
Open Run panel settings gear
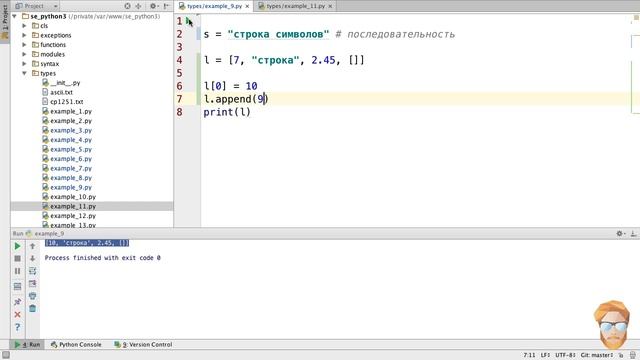[x=620, y=233]
